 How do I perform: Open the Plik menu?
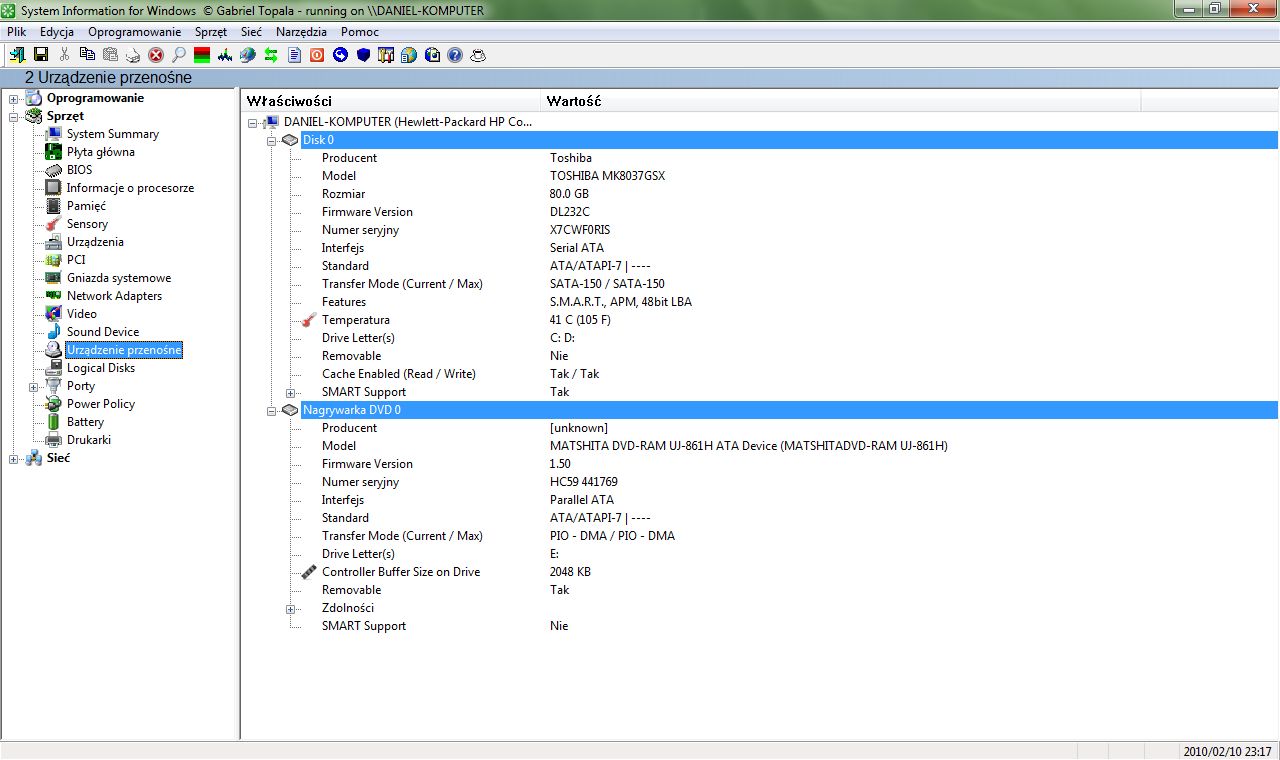coord(16,32)
